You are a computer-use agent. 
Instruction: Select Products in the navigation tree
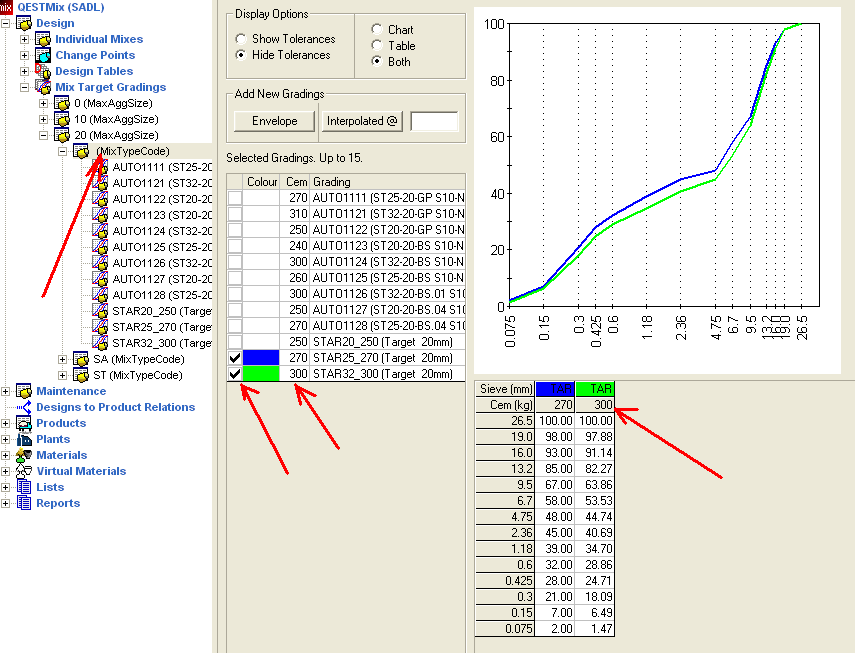click(x=61, y=423)
